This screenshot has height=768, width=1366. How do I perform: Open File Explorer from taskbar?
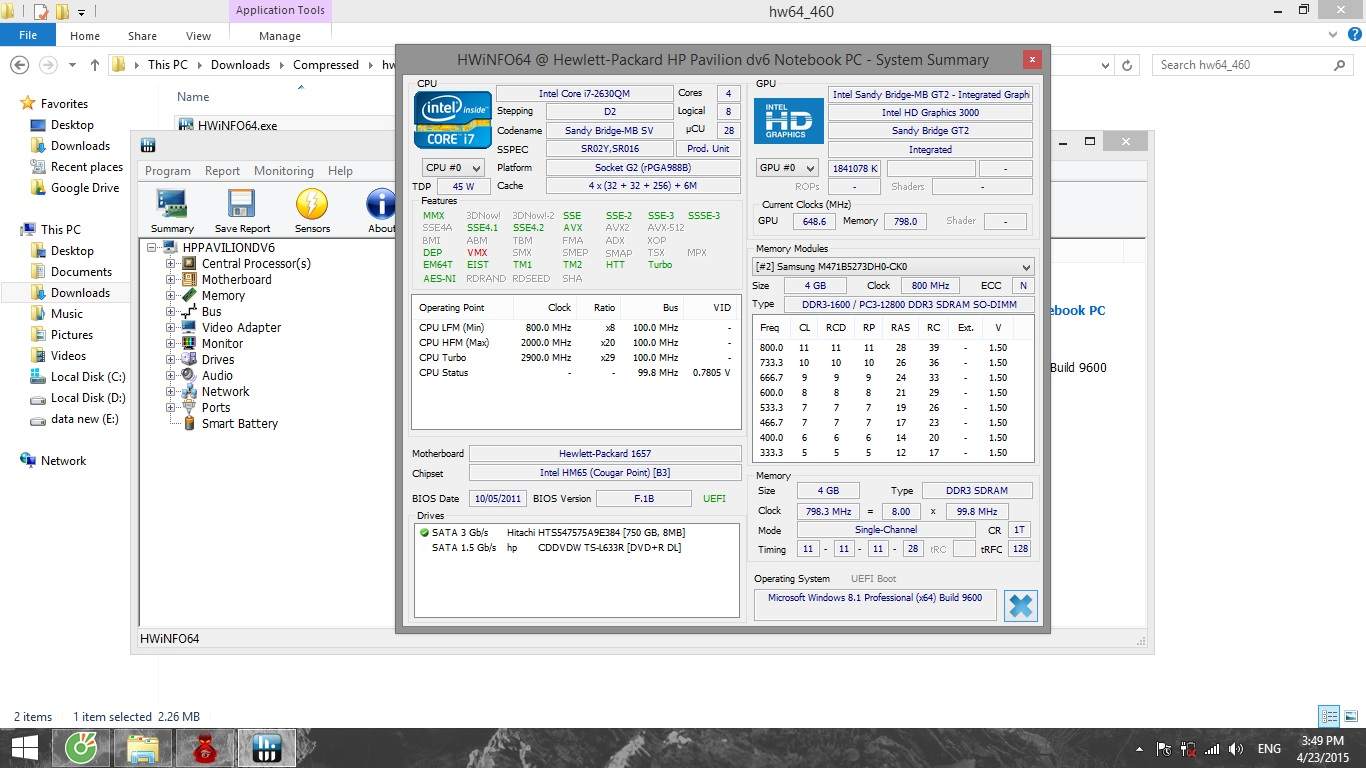click(143, 748)
